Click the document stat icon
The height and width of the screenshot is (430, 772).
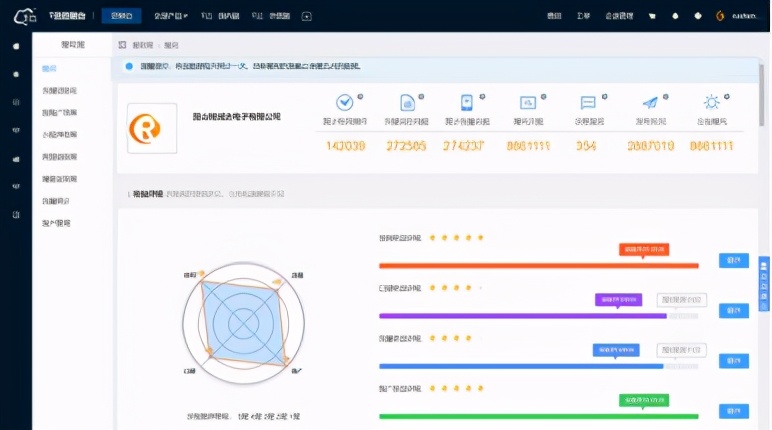407,102
